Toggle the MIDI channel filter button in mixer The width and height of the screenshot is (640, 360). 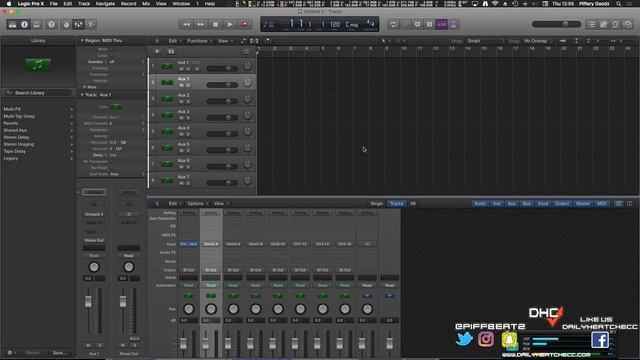[602, 203]
